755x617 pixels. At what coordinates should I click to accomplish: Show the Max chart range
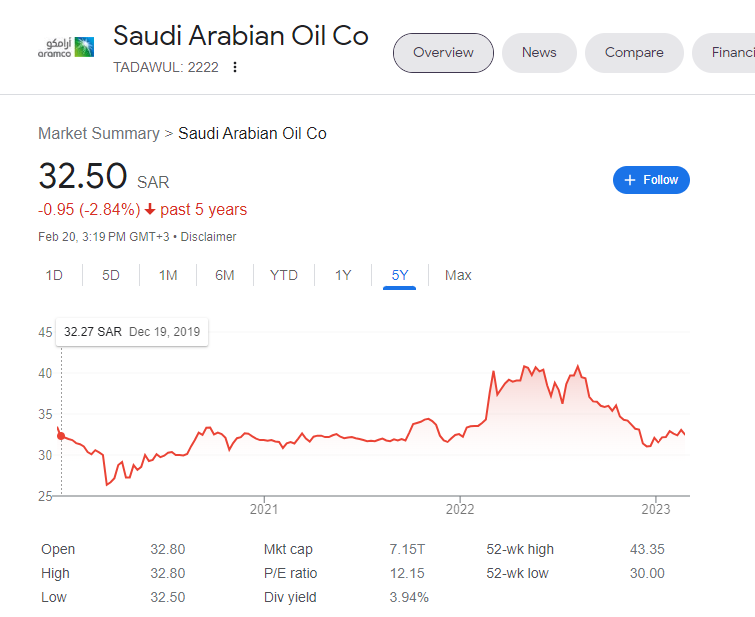click(458, 275)
